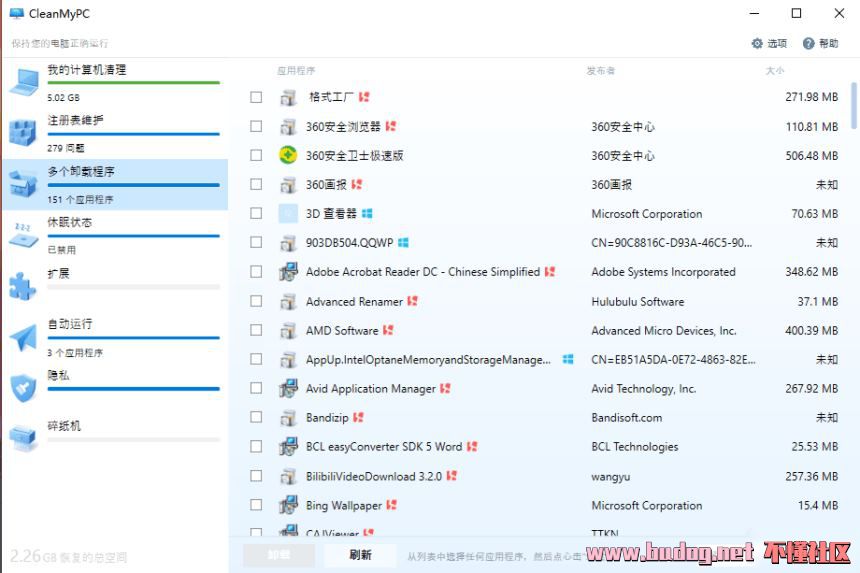This screenshot has height=573, width=860.
Task: Select the 多个卸载程序 section label
Action: point(81,172)
